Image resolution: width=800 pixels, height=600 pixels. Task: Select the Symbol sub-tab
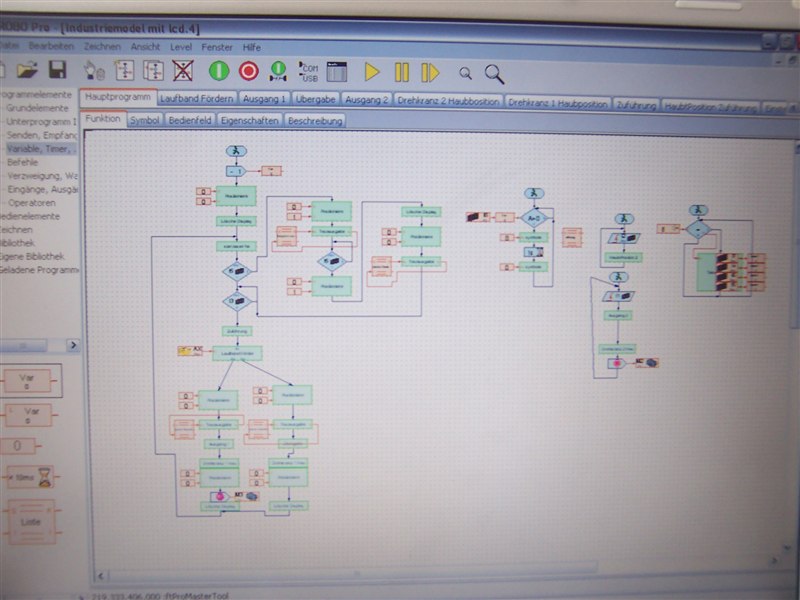[x=145, y=120]
